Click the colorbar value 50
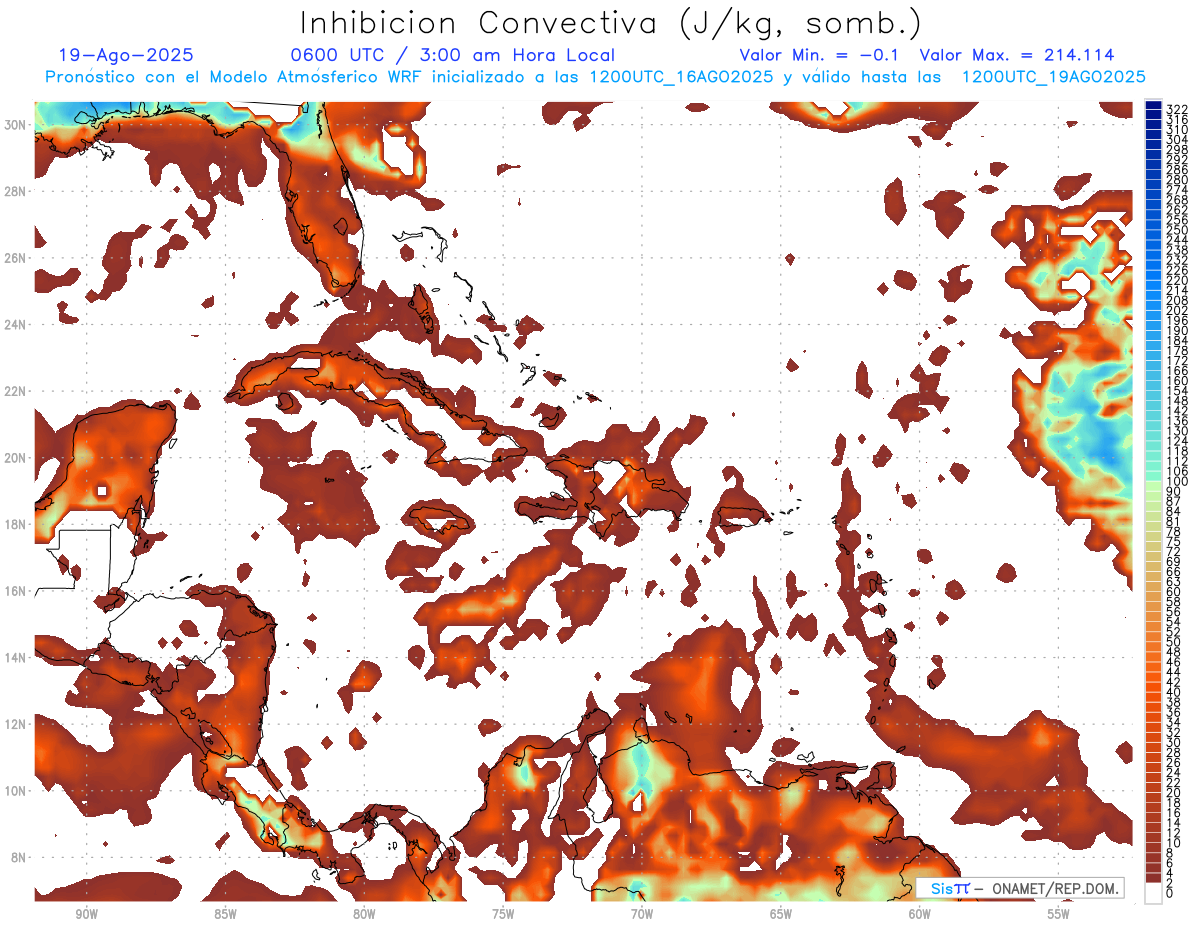 pyautogui.click(x=1174, y=642)
